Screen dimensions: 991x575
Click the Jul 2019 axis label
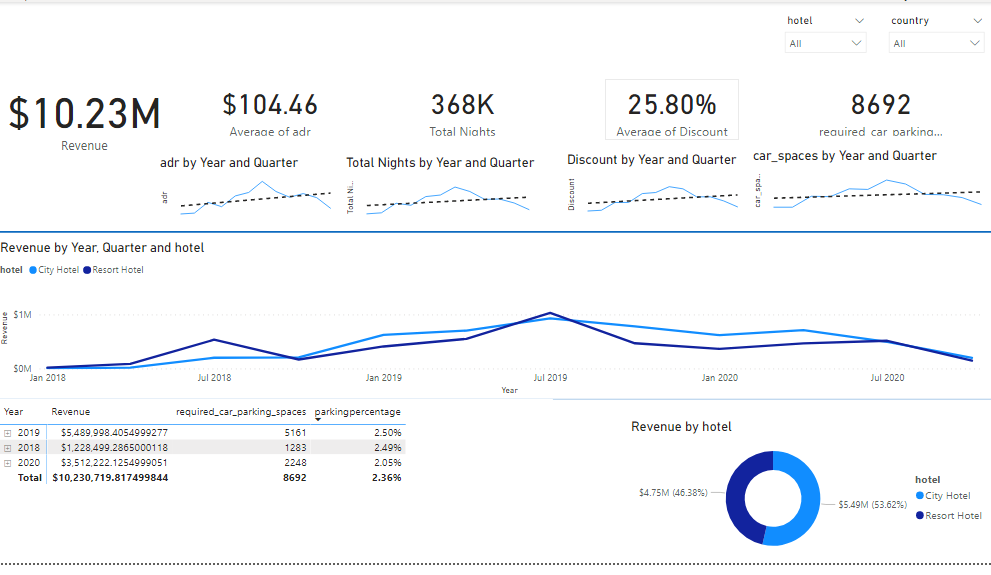pos(550,378)
